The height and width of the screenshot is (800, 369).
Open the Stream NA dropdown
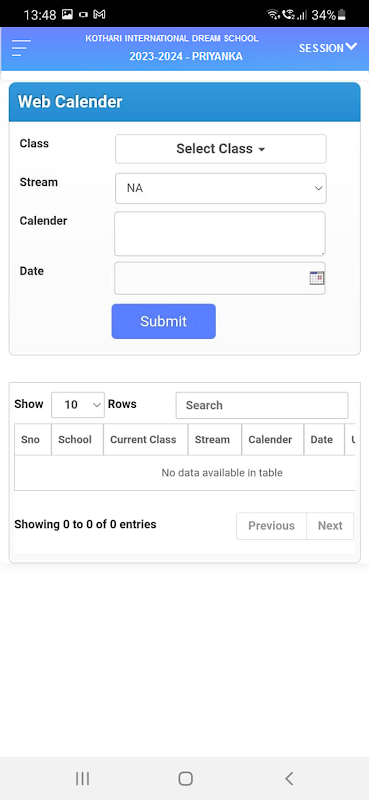coord(220,188)
